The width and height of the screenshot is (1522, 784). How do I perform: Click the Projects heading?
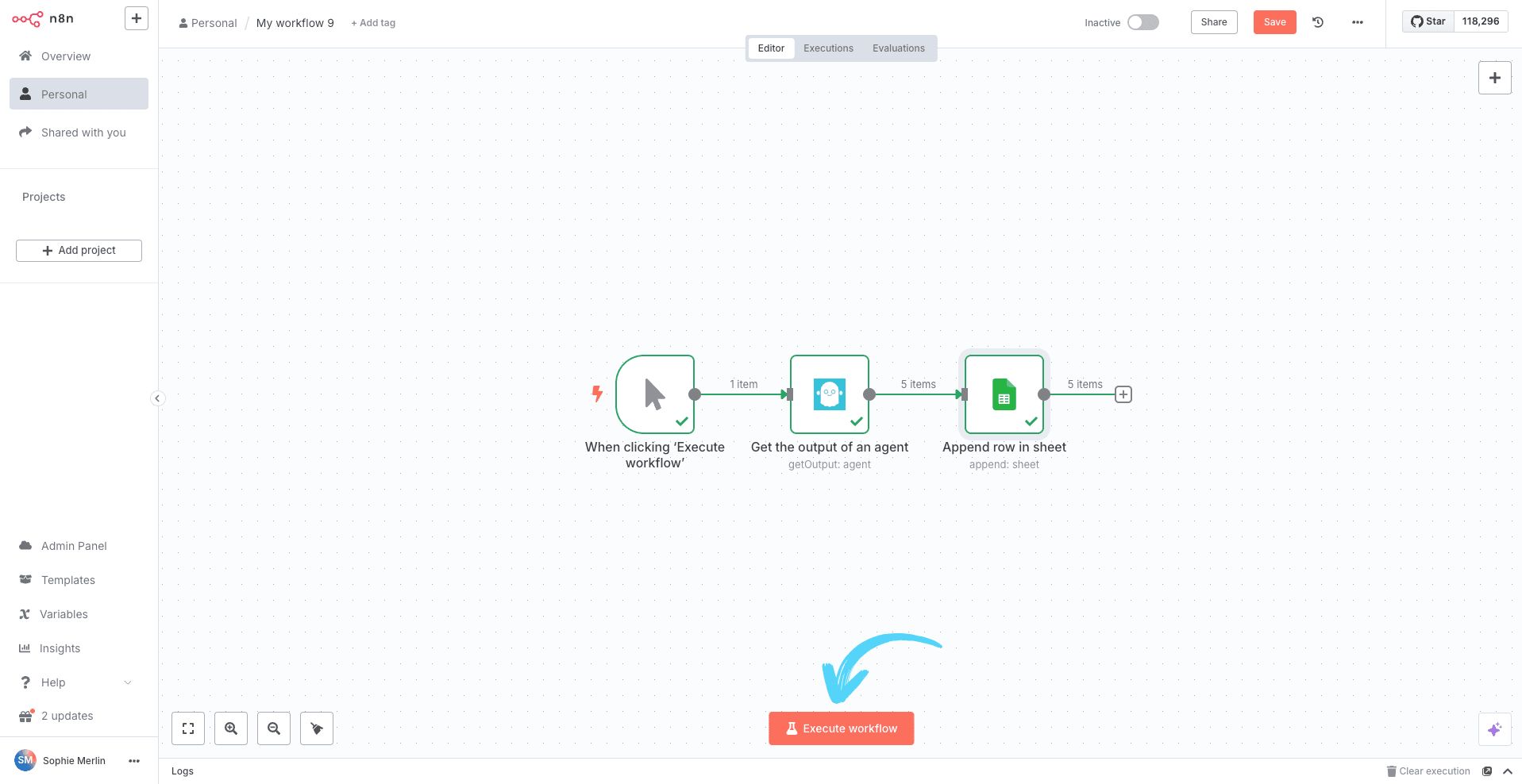coord(44,197)
